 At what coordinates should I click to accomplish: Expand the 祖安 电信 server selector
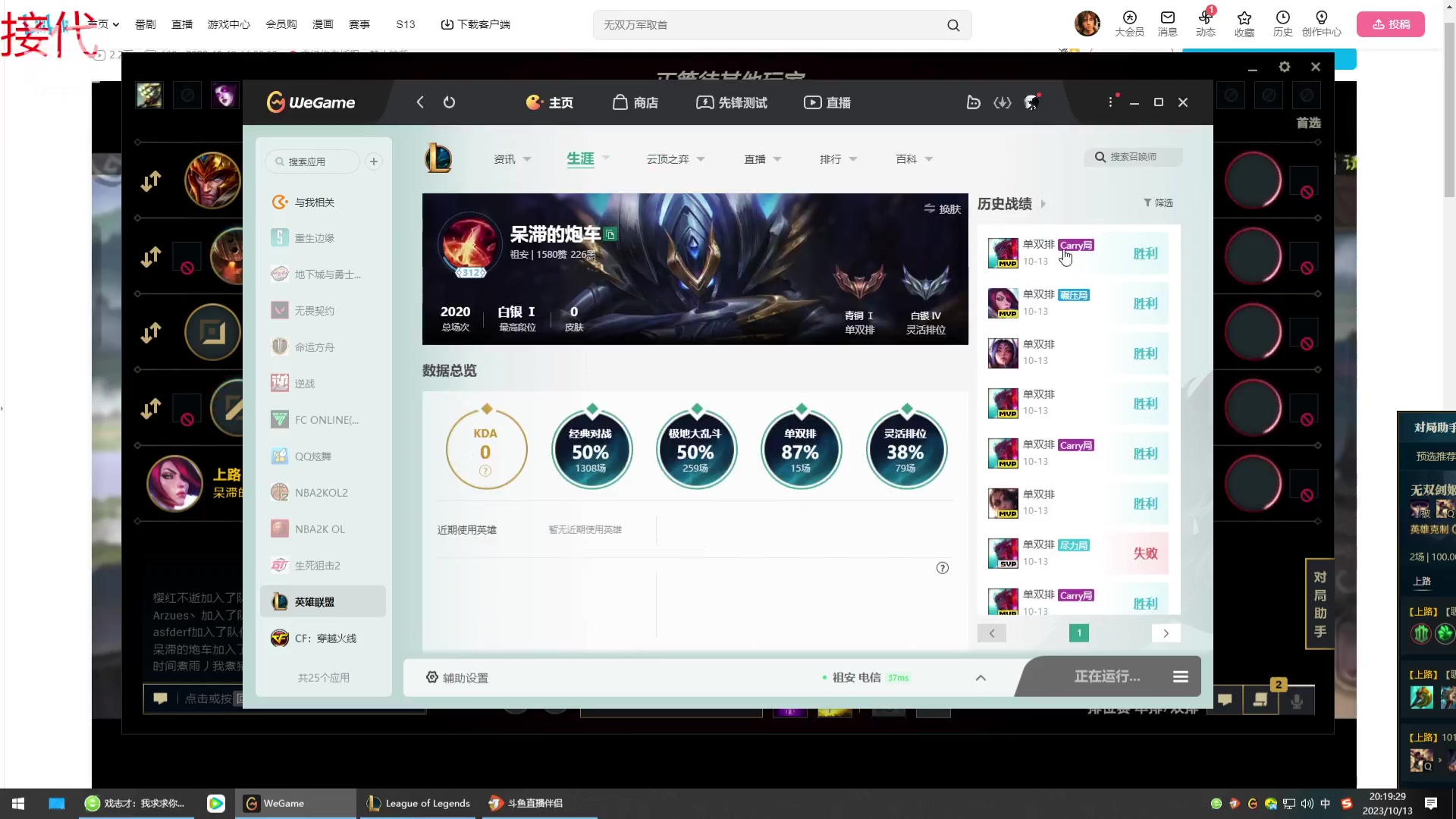coord(981,678)
